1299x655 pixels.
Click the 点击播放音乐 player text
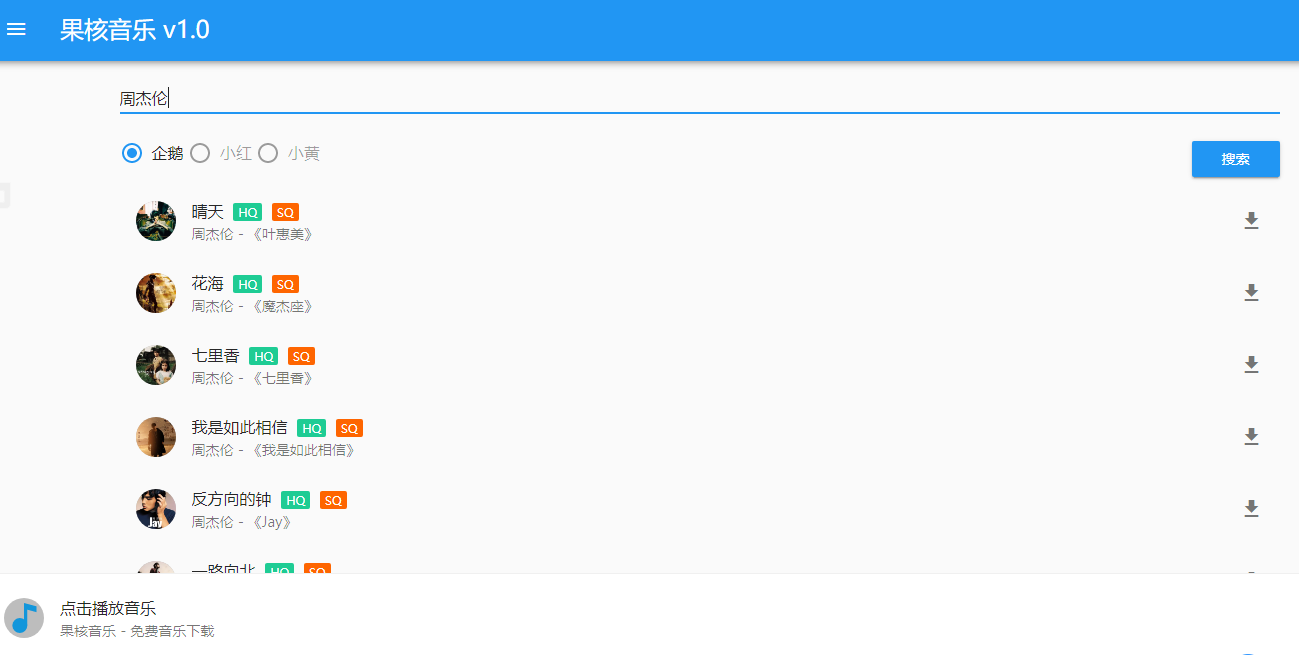pyautogui.click(x=108, y=608)
